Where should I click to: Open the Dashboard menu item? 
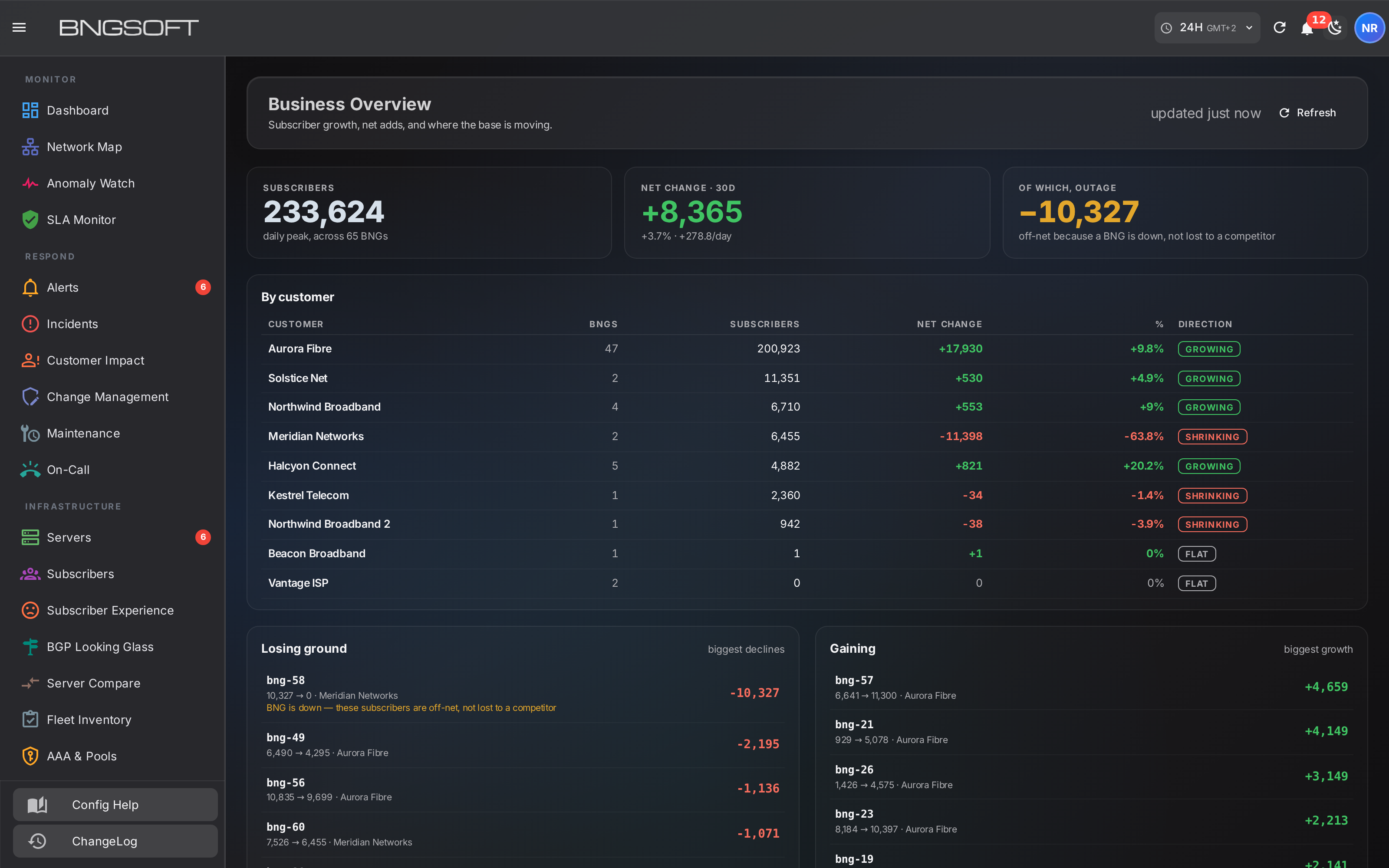pyautogui.click(x=112, y=110)
